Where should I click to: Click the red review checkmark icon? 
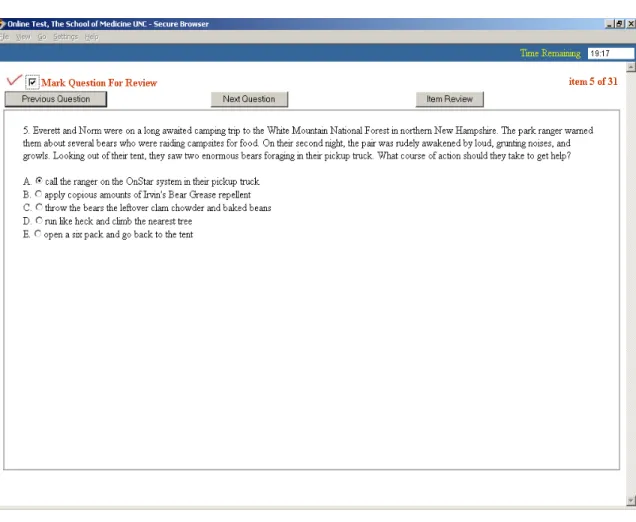14,80
